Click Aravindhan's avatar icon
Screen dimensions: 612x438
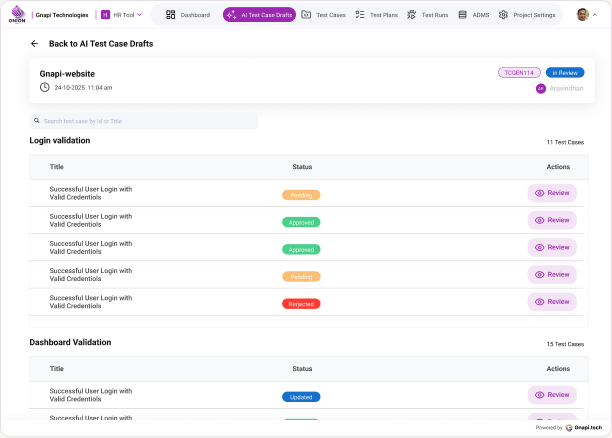tap(541, 89)
